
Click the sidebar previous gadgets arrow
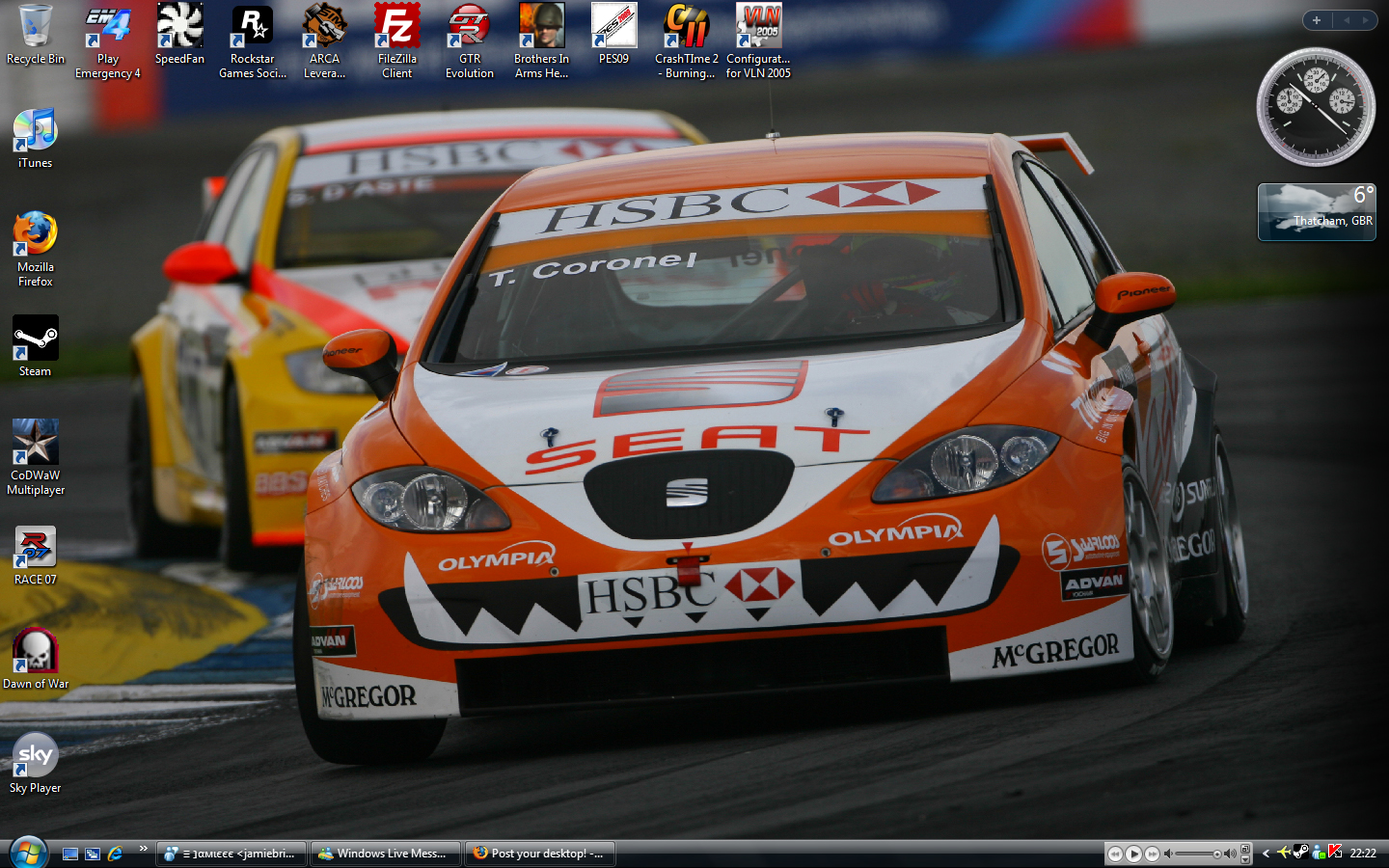click(x=1347, y=20)
